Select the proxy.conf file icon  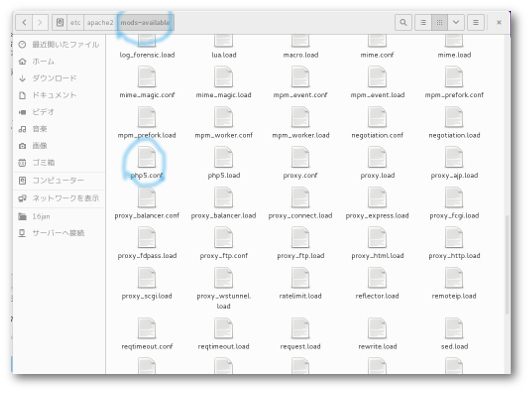300,157
